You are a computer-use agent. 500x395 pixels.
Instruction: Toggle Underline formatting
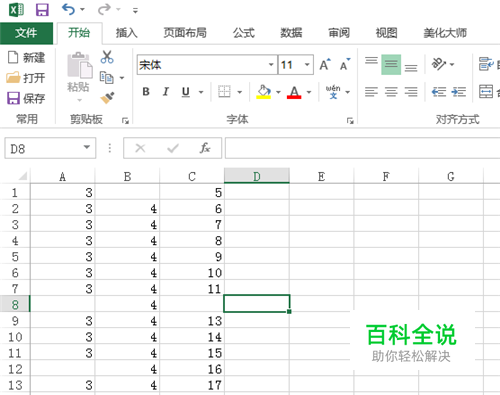coord(186,92)
